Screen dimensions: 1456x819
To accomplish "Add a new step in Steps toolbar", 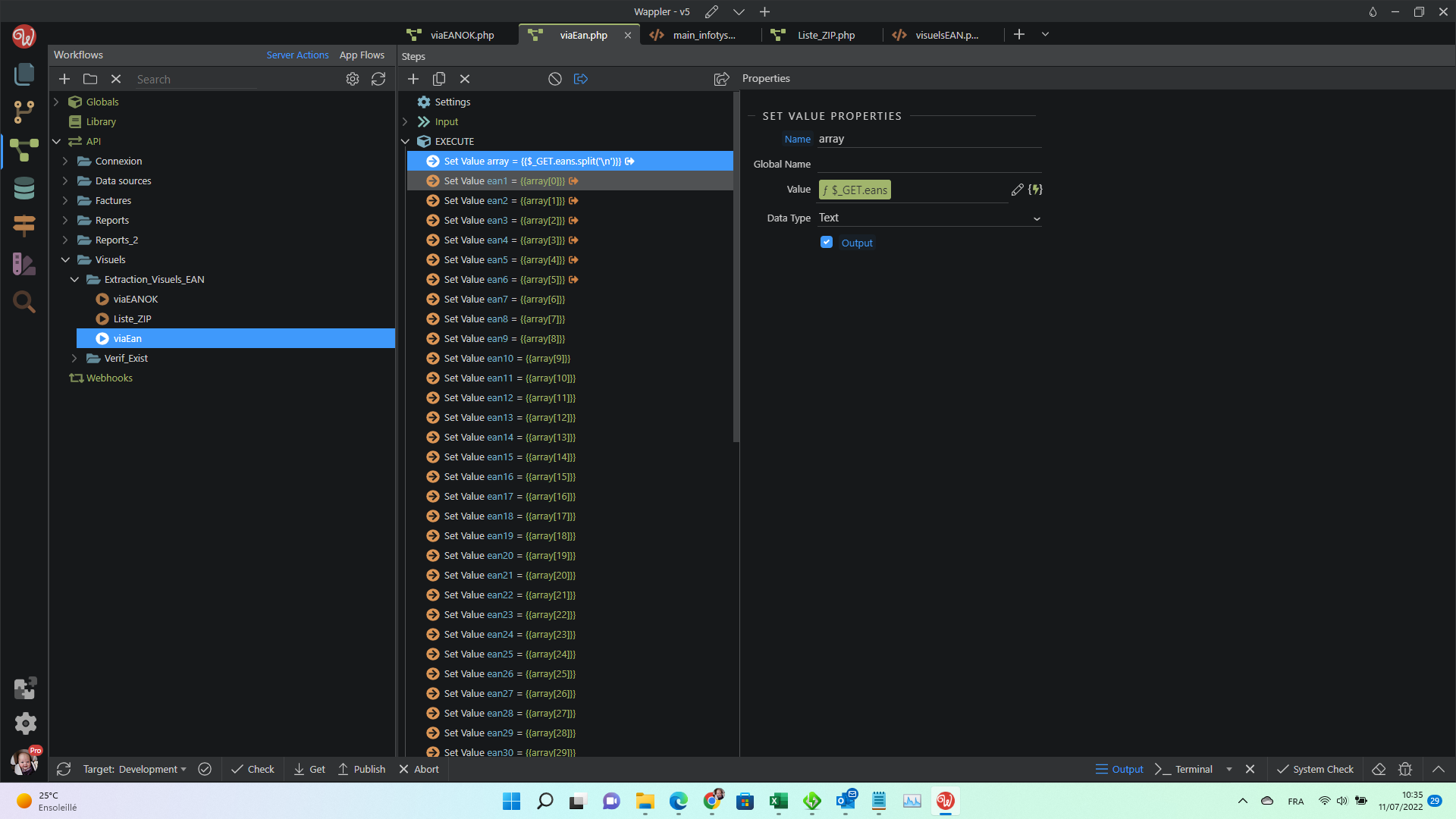I will (x=413, y=79).
